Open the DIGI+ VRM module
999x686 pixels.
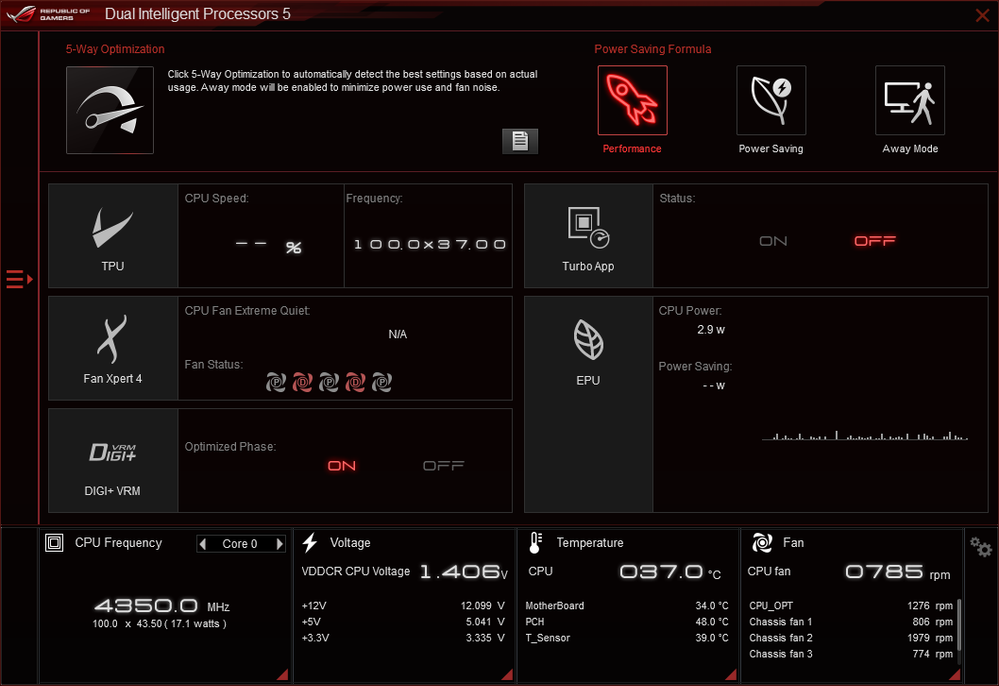pyautogui.click(x=113, y=460)
